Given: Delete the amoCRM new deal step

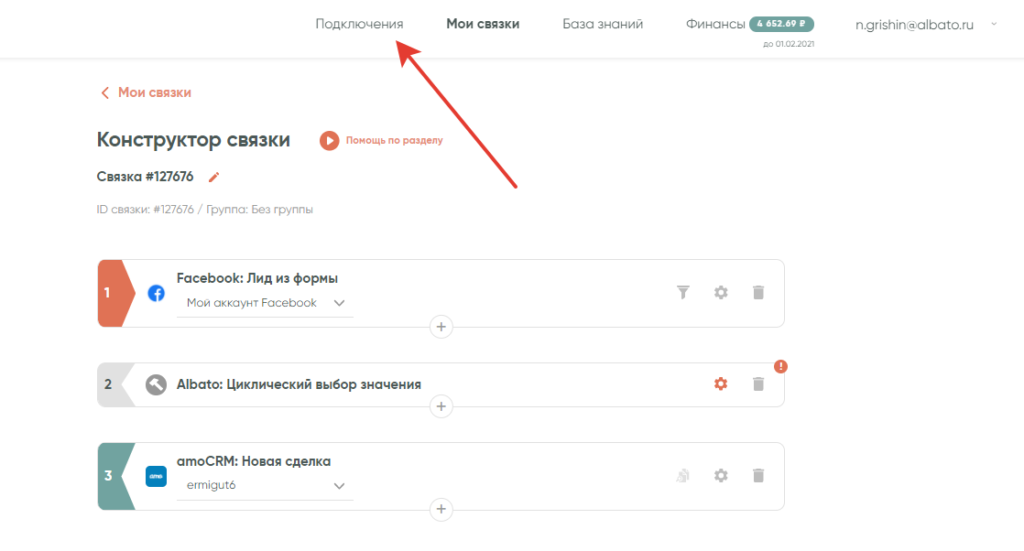Looking at the screenshot, I should tap(758, 476).
